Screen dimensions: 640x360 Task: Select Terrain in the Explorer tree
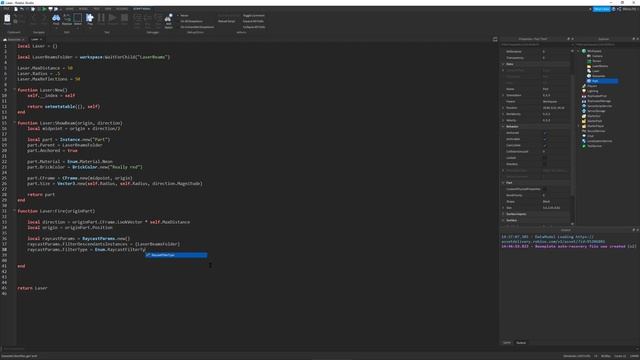click(x=597, y=61)
